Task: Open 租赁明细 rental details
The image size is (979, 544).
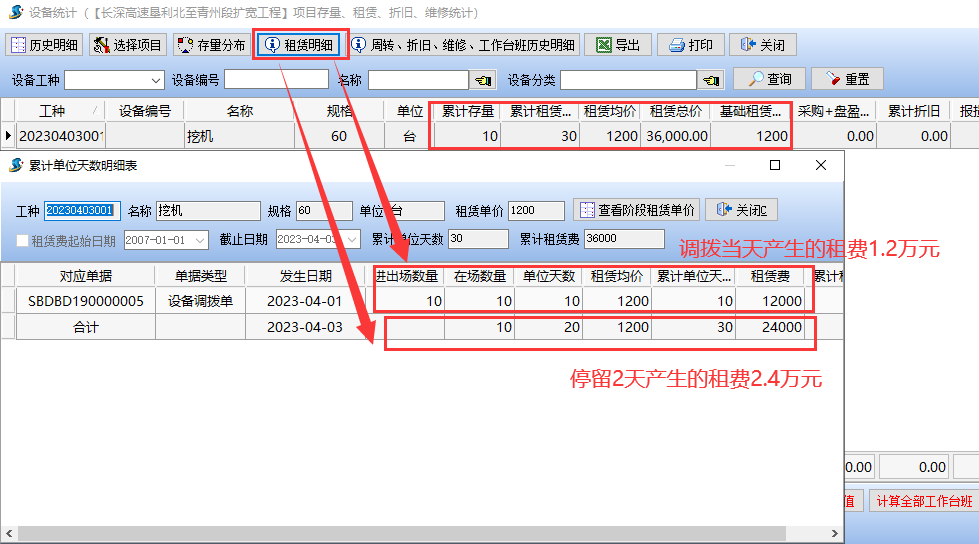Action: click(299, 45)
